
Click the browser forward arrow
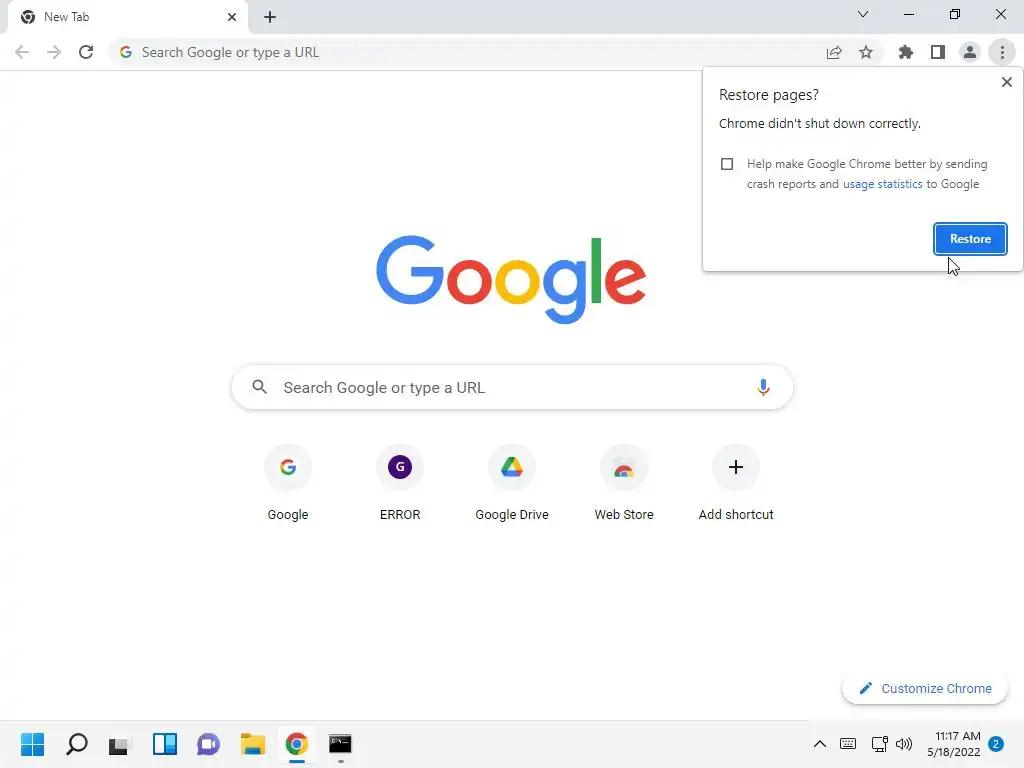pyautogui.click(x=54, y=52)
